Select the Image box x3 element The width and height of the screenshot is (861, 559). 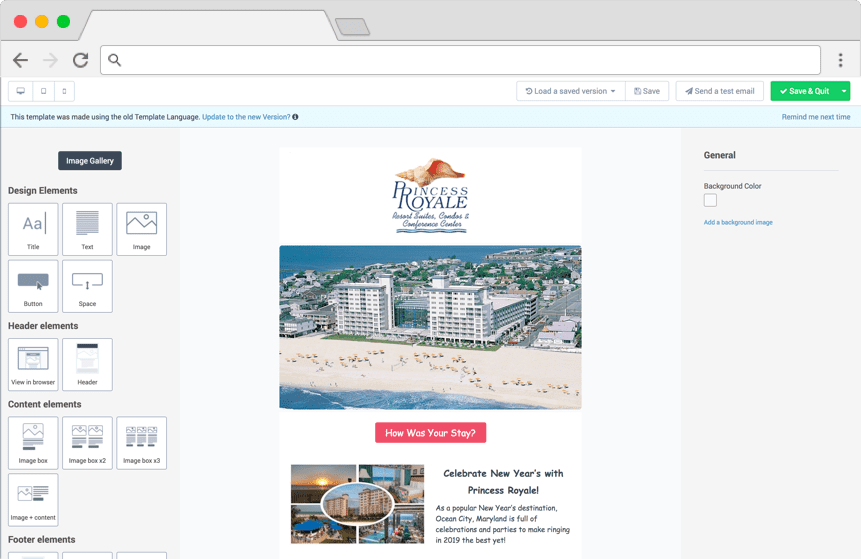coord(142,443)
